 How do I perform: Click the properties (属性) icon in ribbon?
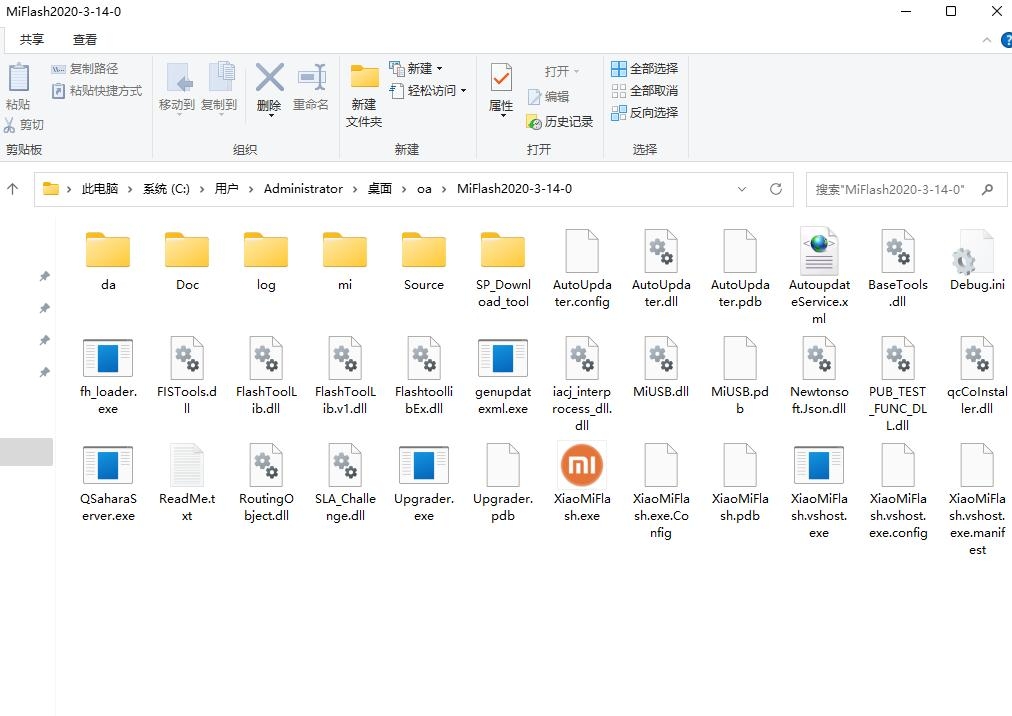click(x=501, y=79)
